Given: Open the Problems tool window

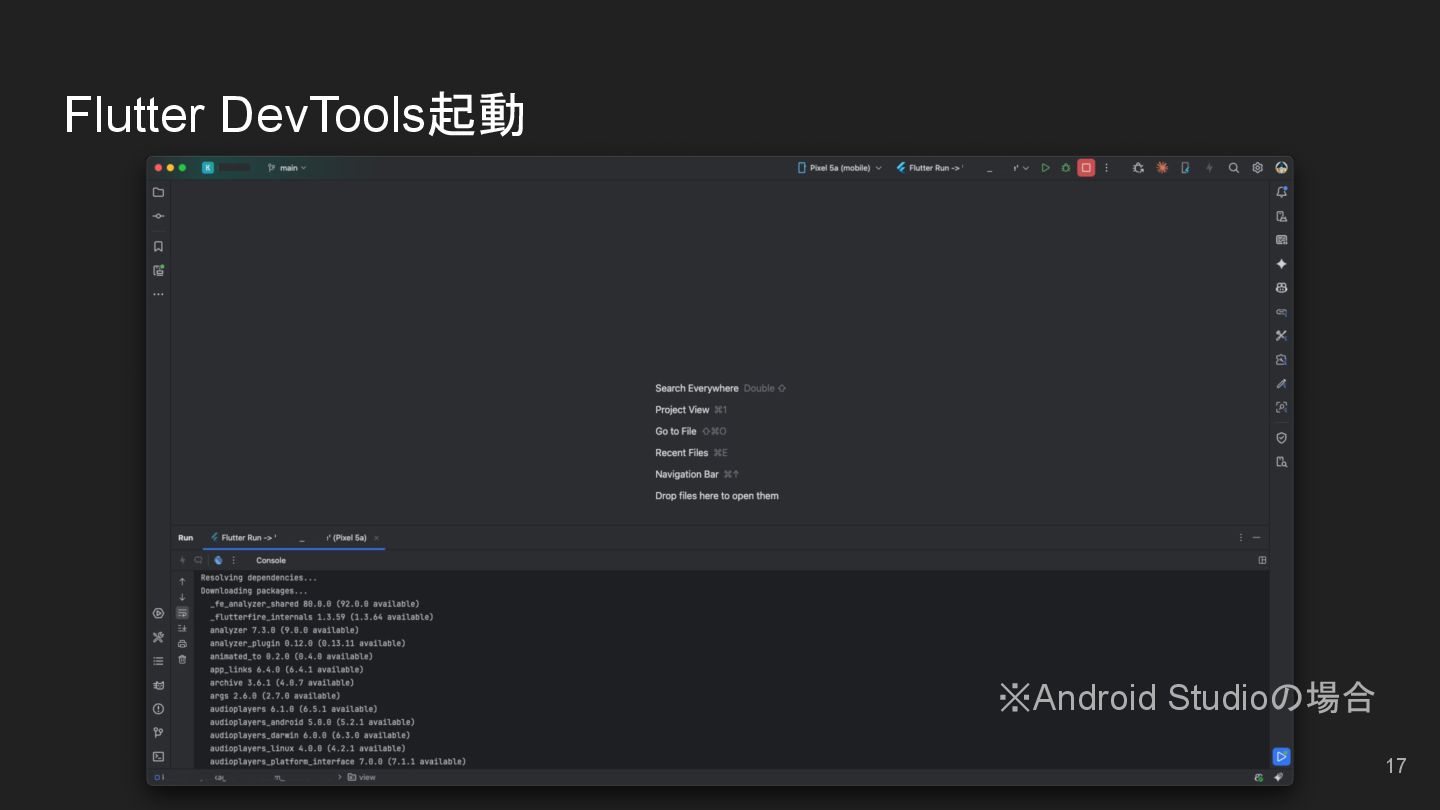Looking at the screenshot, I should click(x=158, y=709).
